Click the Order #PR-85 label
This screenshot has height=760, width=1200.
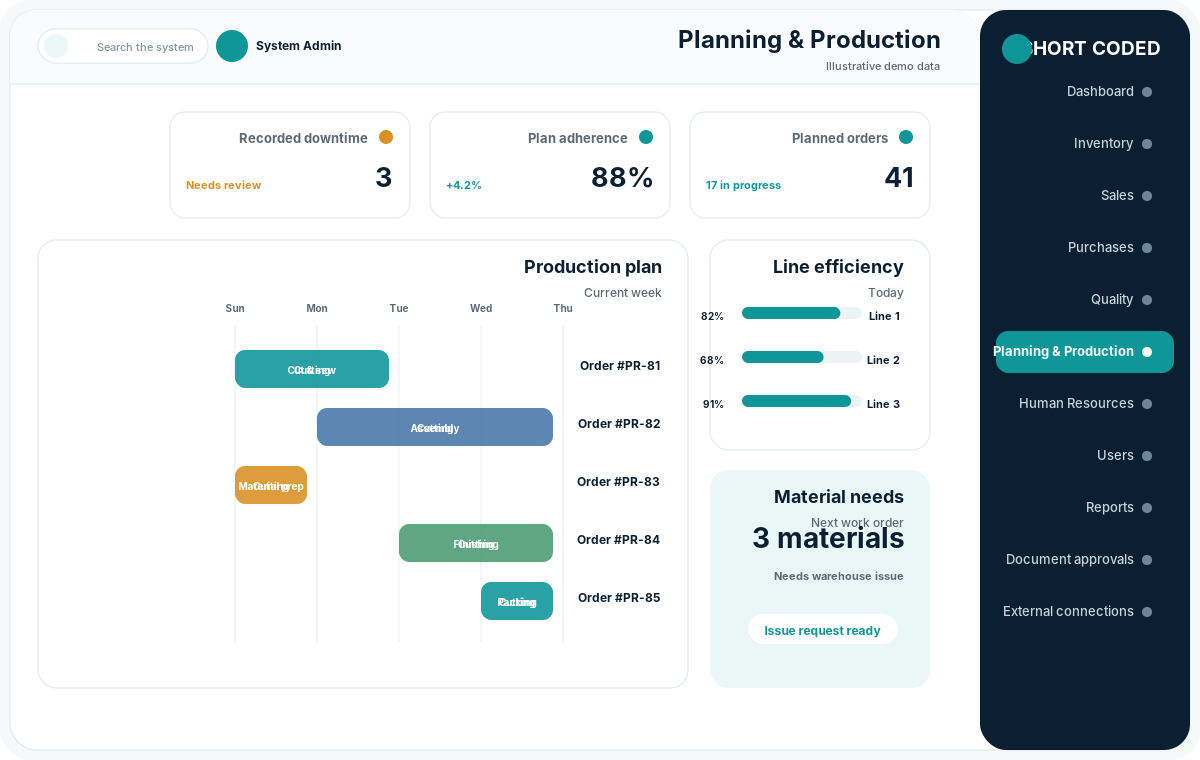[619, 598]
